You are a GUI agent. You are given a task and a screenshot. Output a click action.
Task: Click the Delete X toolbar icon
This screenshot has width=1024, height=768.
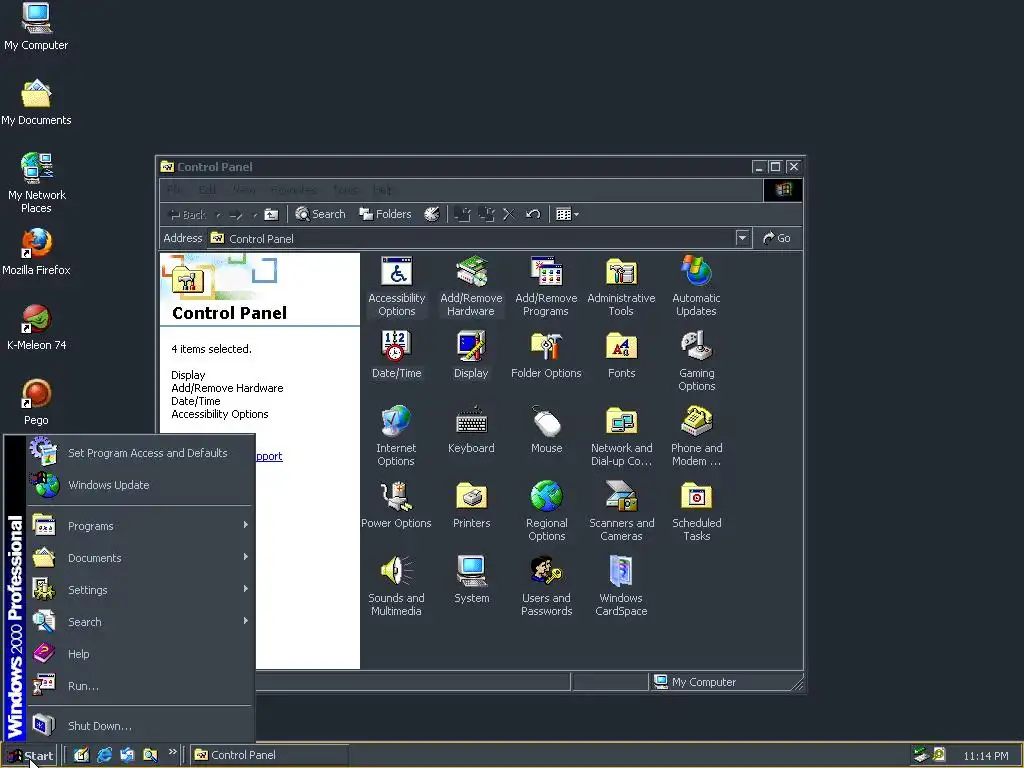(509, 214)
